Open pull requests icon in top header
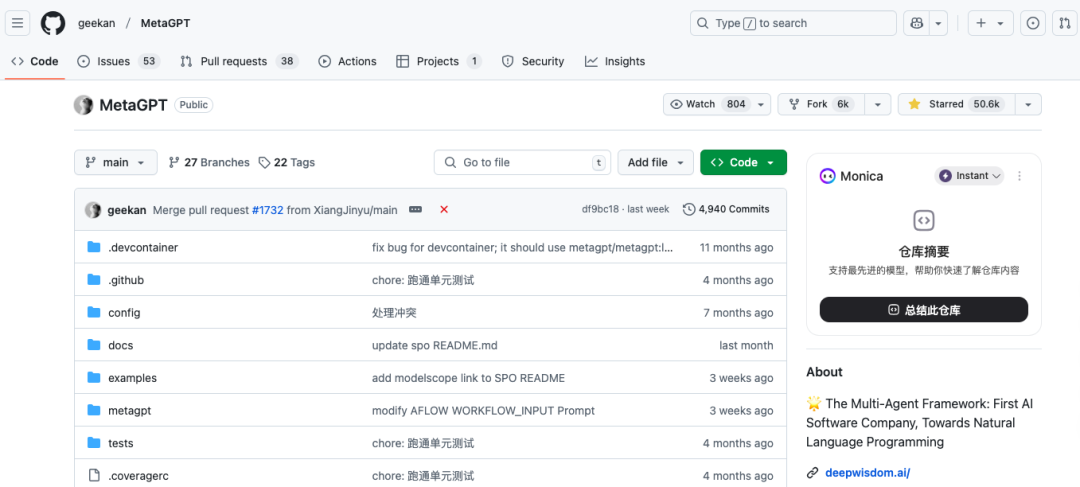The height and width of the screenshot is (487, 1080). tap(1065, 23)
